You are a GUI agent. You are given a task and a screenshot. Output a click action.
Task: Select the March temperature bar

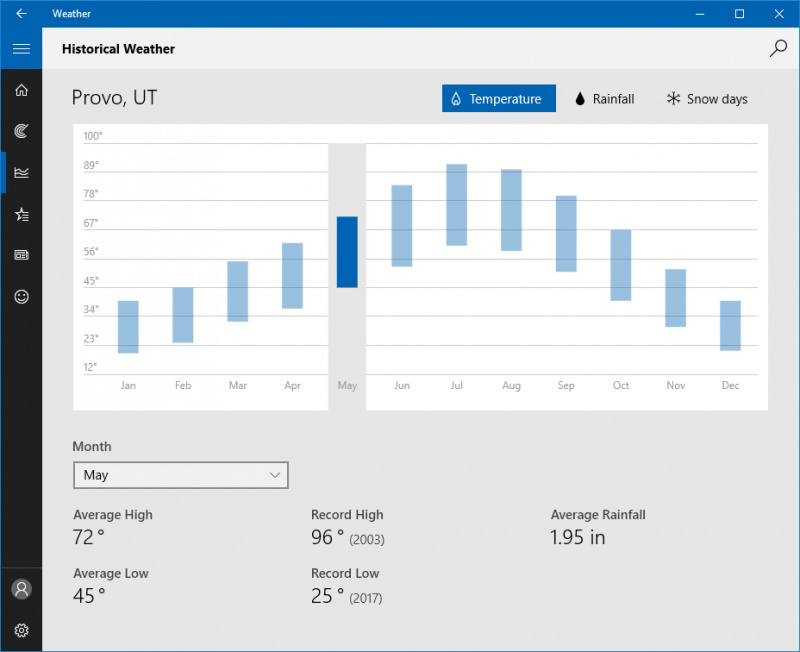point(238,291)
